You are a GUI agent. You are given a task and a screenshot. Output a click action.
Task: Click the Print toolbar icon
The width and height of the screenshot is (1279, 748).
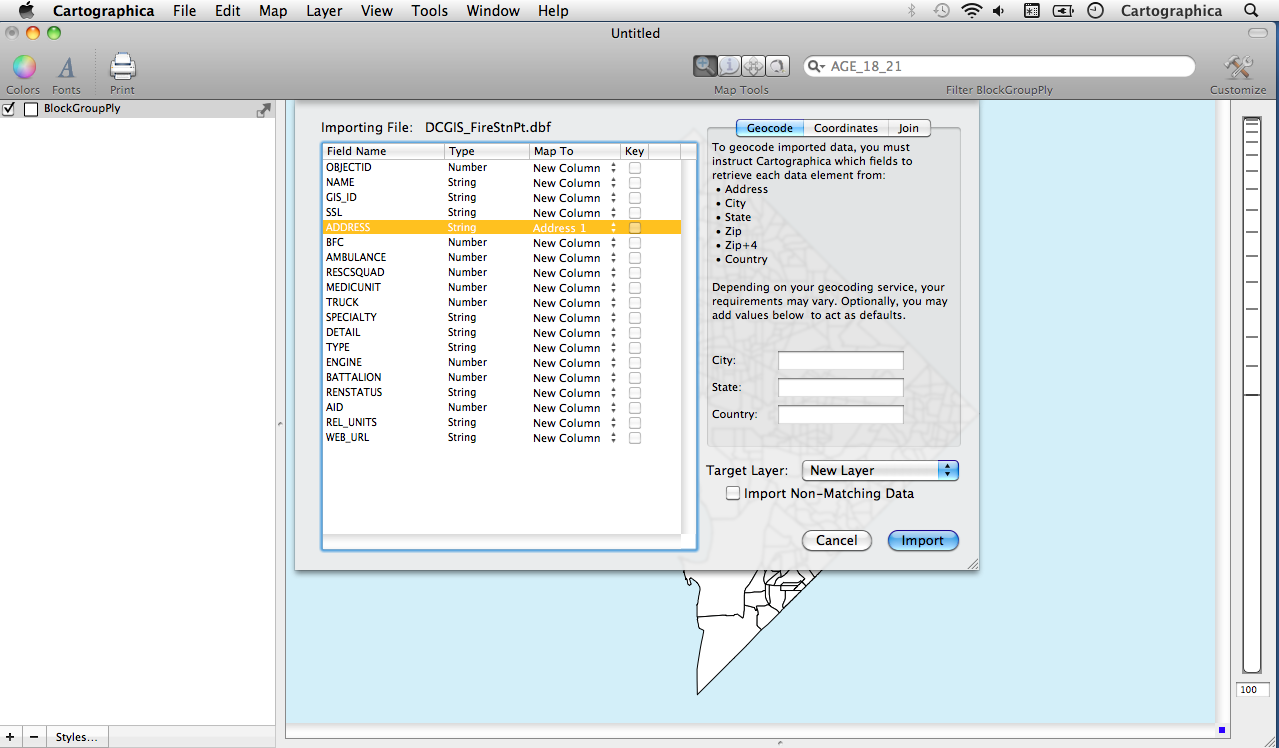pyautogui.click(x=122, y=68)
